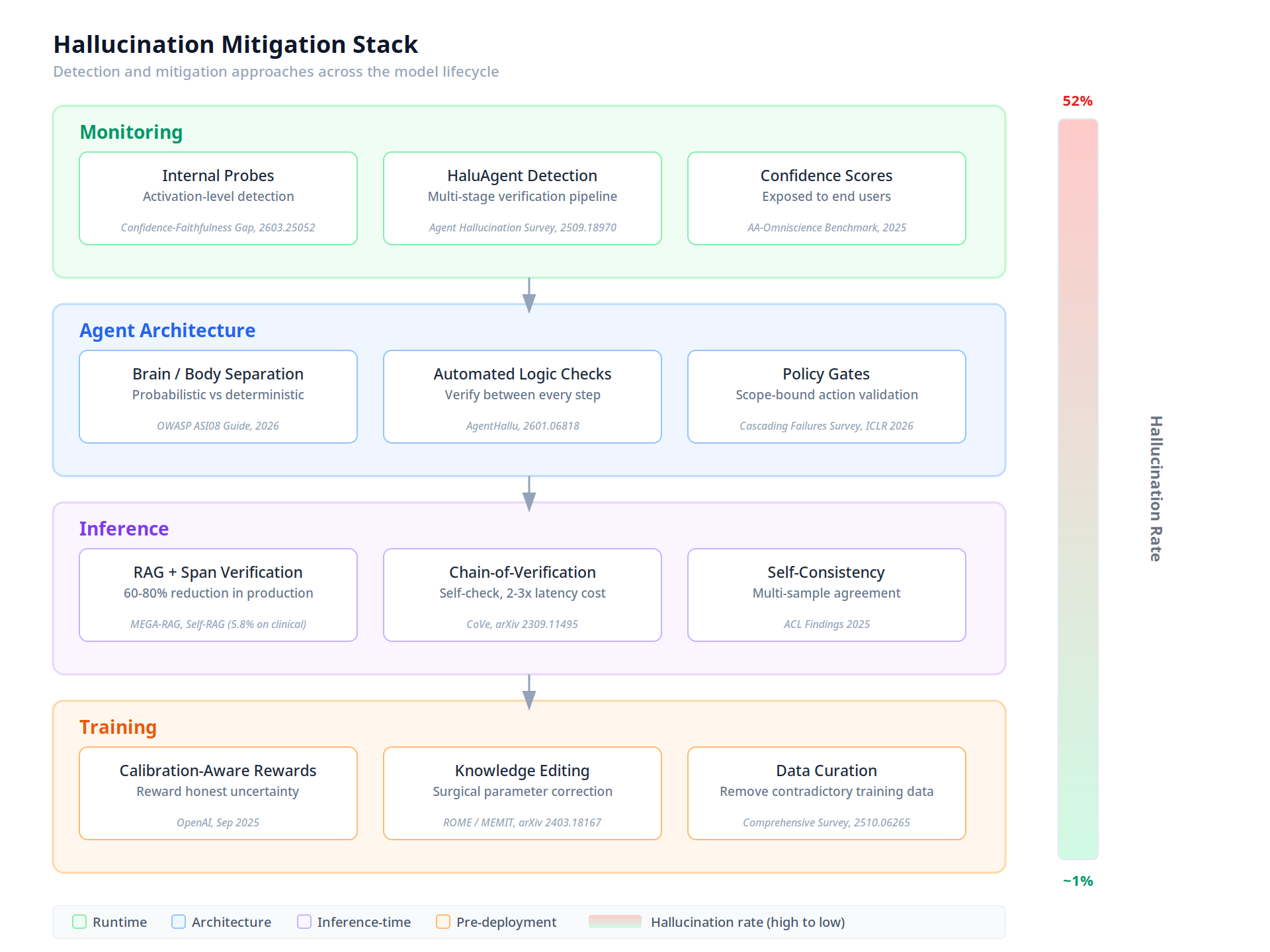Toggle the Inference-time legend checkbox
This screenshot has width=1270, height=952.
point(304,922)
